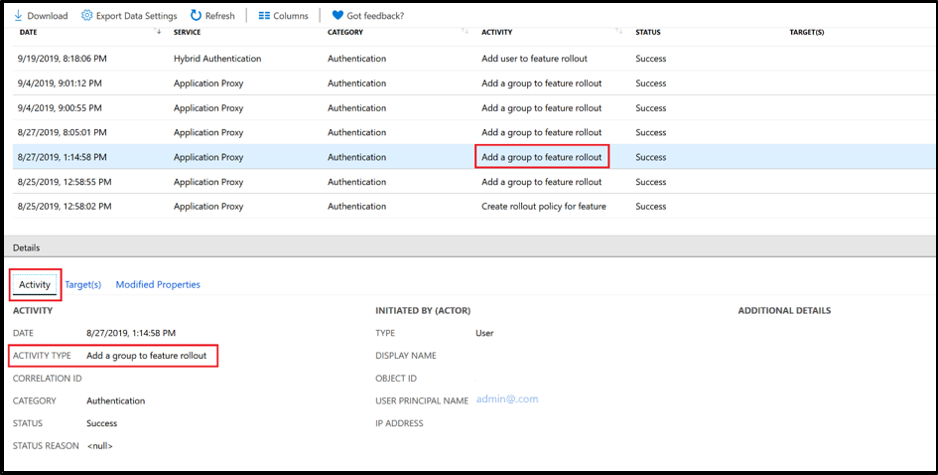938x475 pixels.
Task: Click the ADDITIONAL DETAILS heading
Action: tap(784, 310)
